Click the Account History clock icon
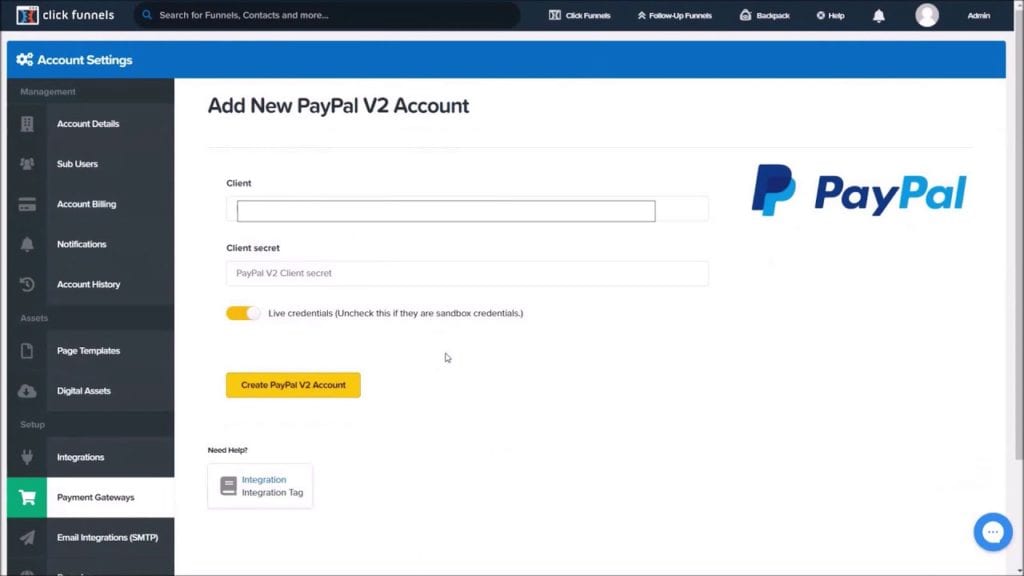 click(x=27, y=285)
